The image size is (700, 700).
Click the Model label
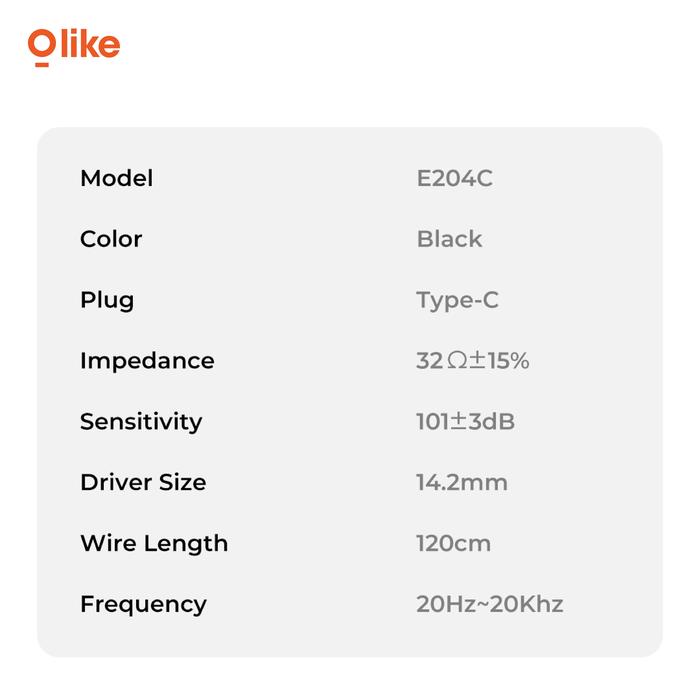tap(116, 179)
